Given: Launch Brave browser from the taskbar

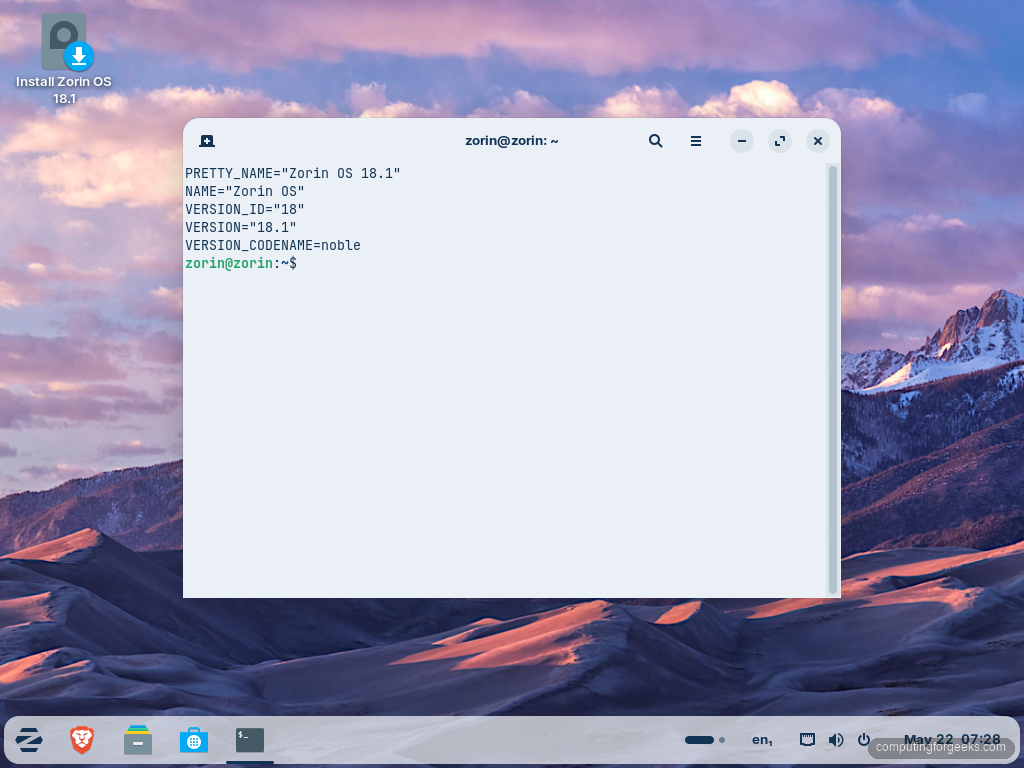Looking at the screenshot, I should [x=82, y=740].
